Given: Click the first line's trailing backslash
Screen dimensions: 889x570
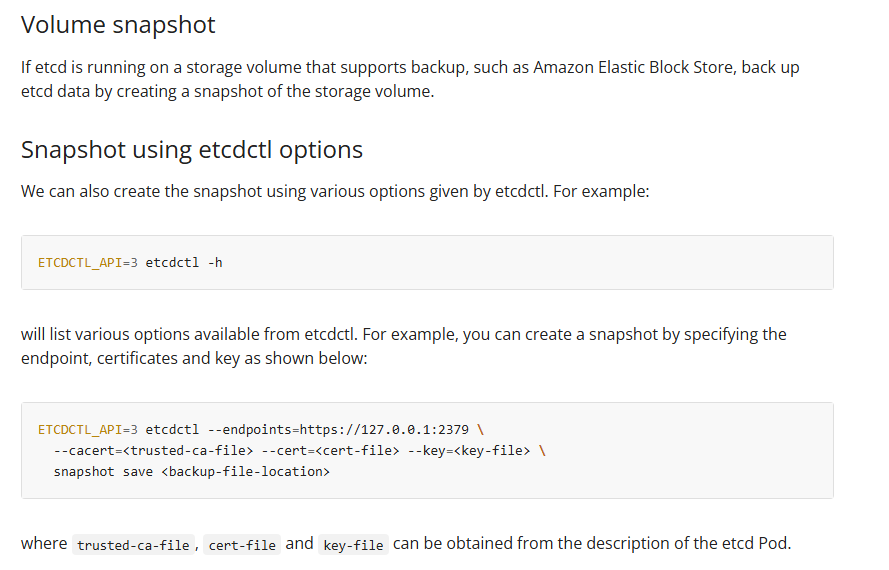Looking at the screenshot, I should pyautogui.click(x=481, y=430).
